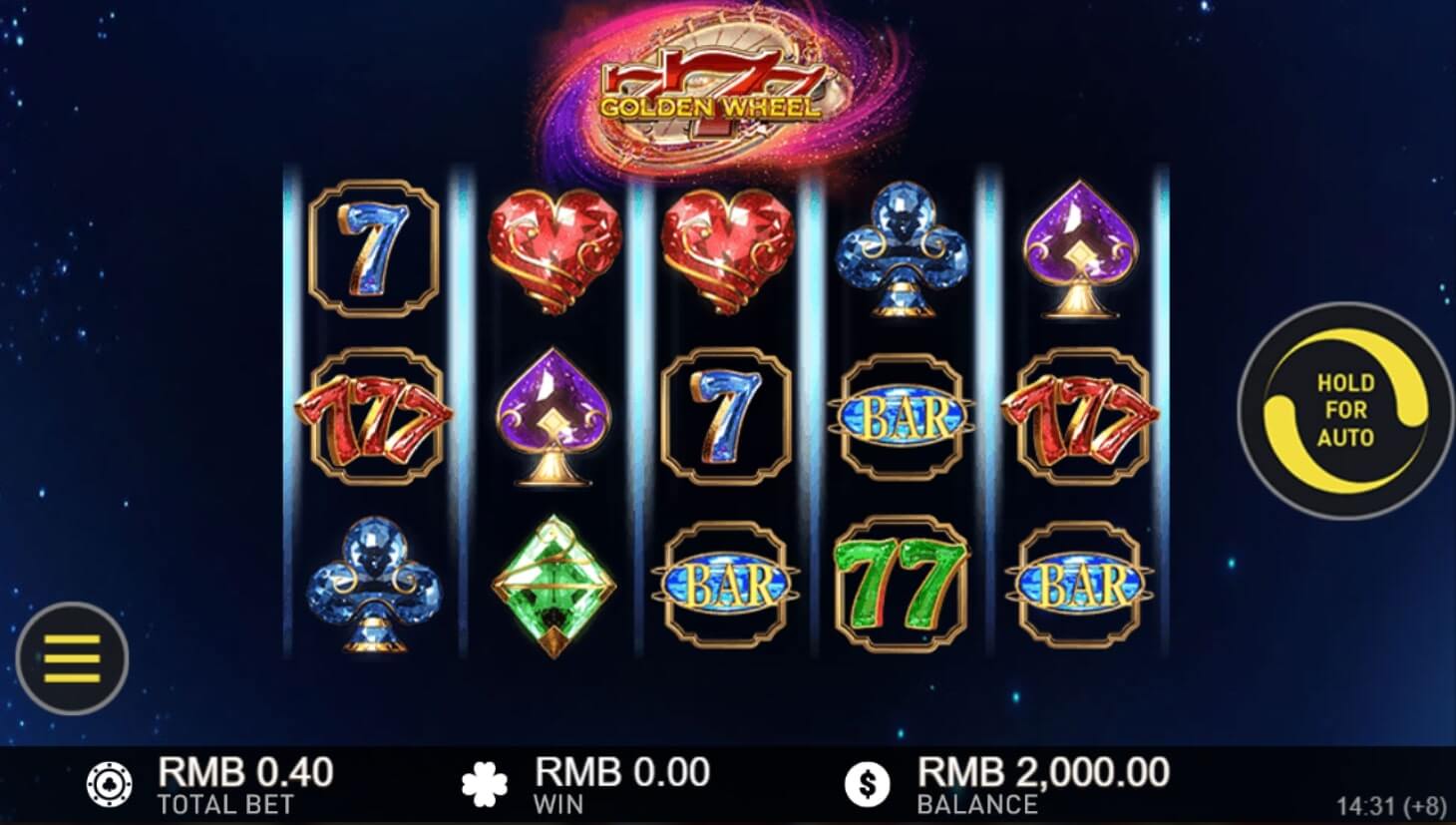Tap the poker chip total bet icon
Viewport: 1456px width, 825px height.
[108, 784]
